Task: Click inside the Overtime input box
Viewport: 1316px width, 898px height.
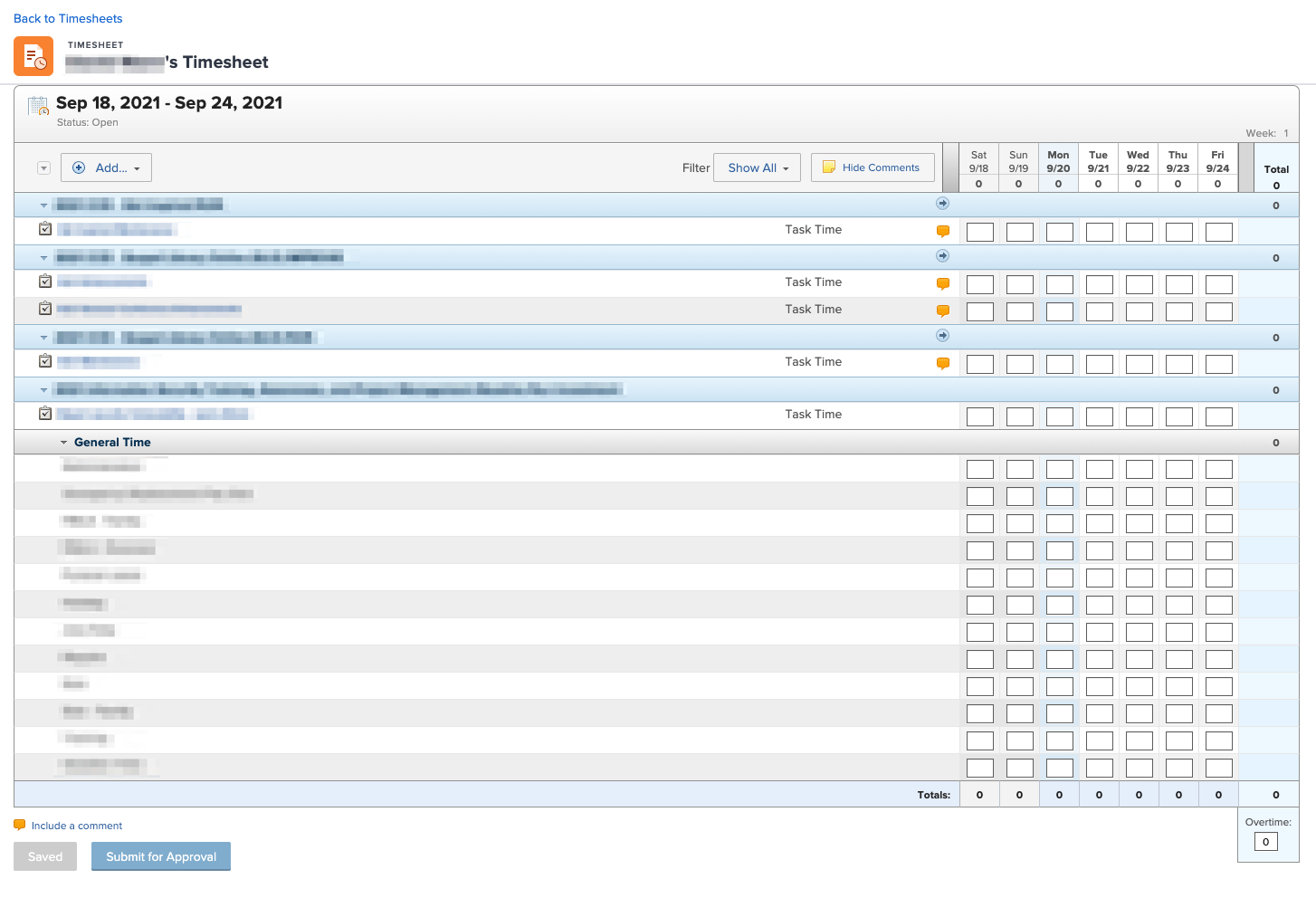Action: pyautogui.click(x=1265, y=841)
